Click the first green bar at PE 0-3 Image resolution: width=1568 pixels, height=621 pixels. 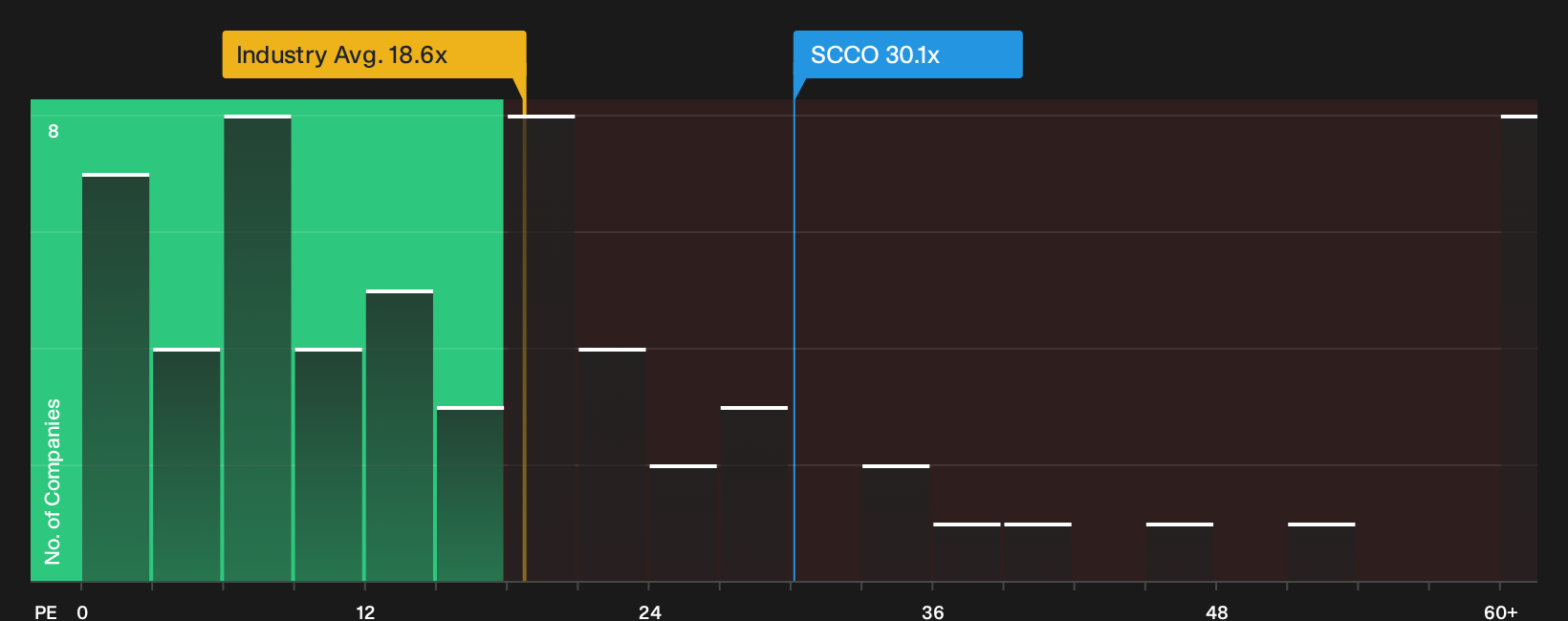tap(116, 377)
